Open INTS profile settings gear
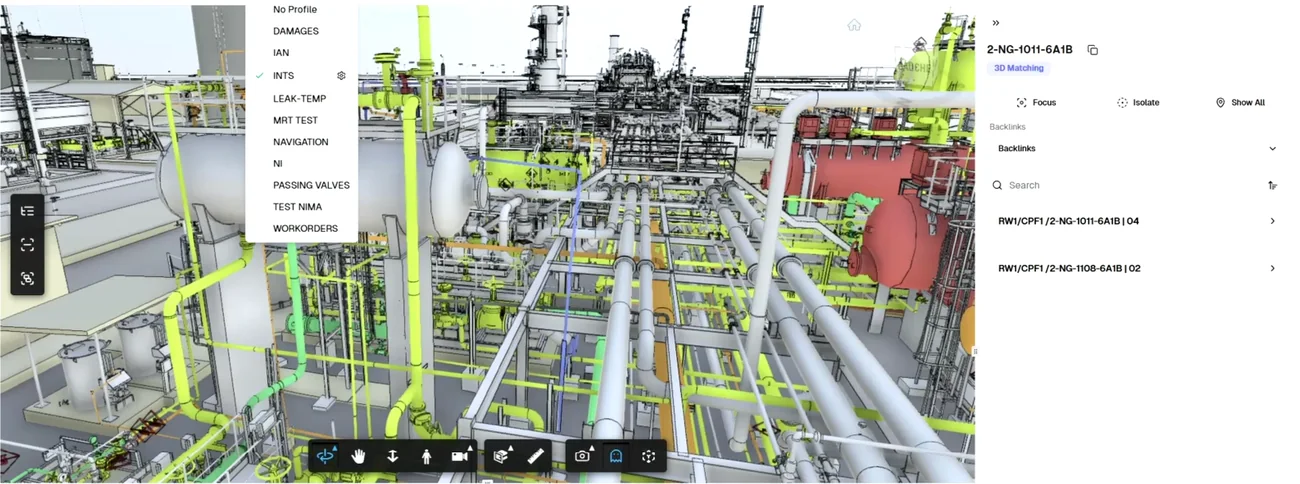This screenshot has width=1300, height=484. (x=341, y=76)
